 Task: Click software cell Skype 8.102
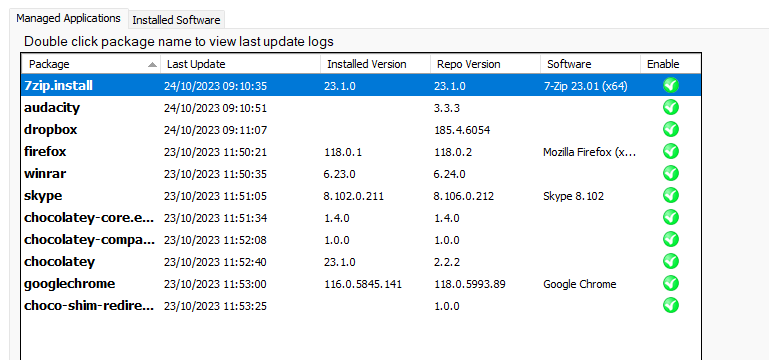[574, 196]
